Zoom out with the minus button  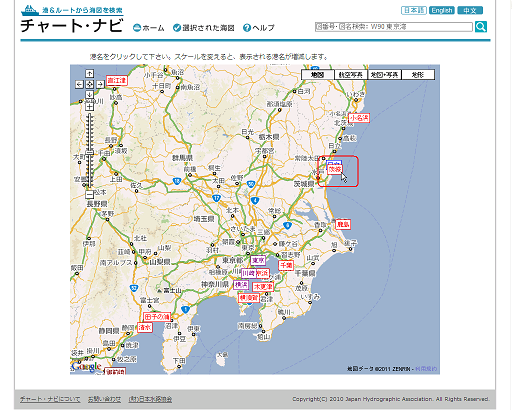point(89,194)
